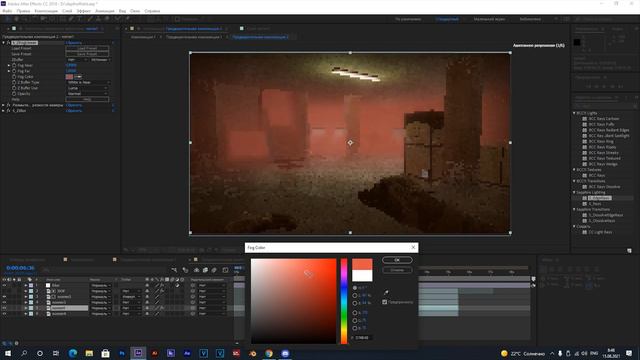Open the Fog Color swatch in Effect Controls

pos(69,77)
